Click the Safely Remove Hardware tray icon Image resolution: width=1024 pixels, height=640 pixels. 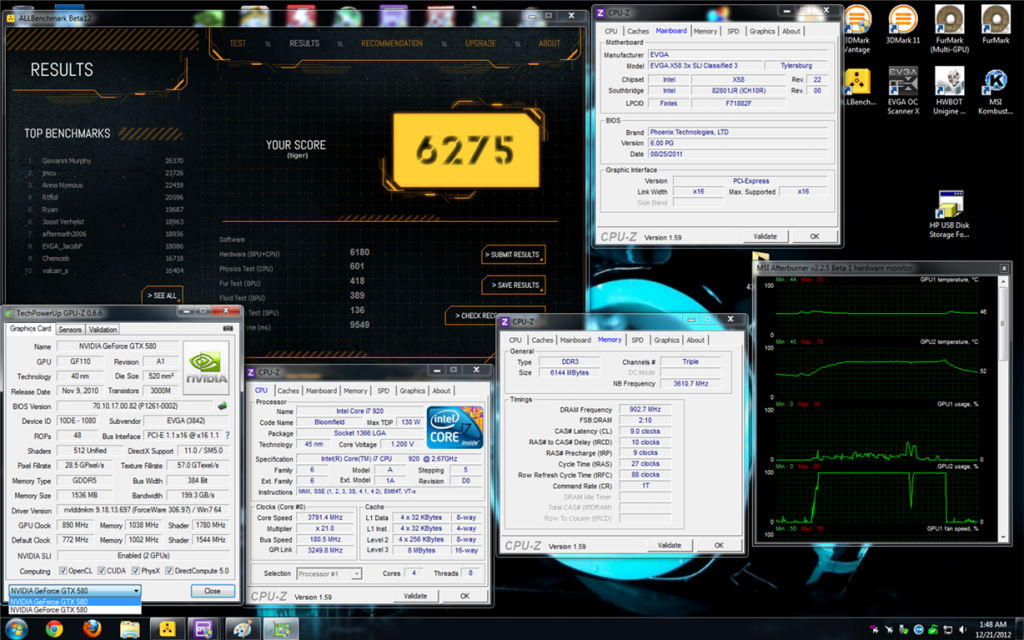pos(904,630)
